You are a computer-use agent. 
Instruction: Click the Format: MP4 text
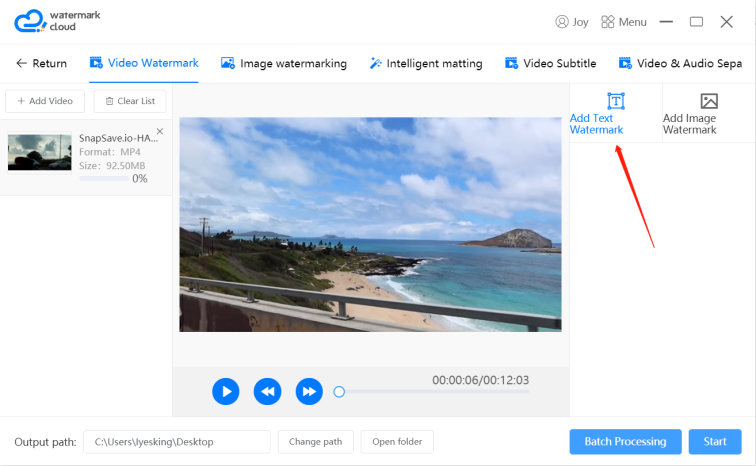tap(110, 152)
